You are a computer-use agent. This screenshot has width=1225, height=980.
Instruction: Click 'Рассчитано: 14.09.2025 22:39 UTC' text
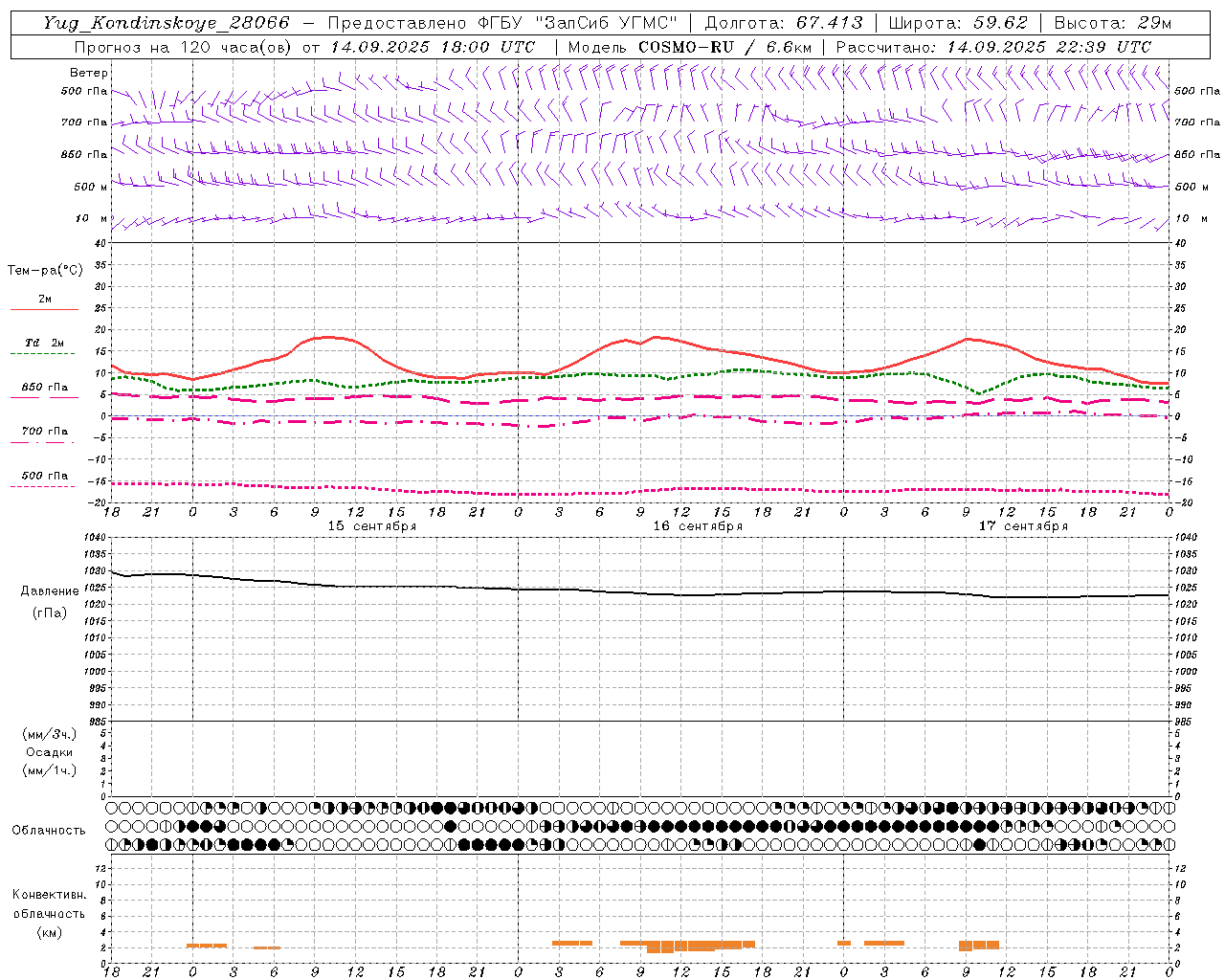993,47
